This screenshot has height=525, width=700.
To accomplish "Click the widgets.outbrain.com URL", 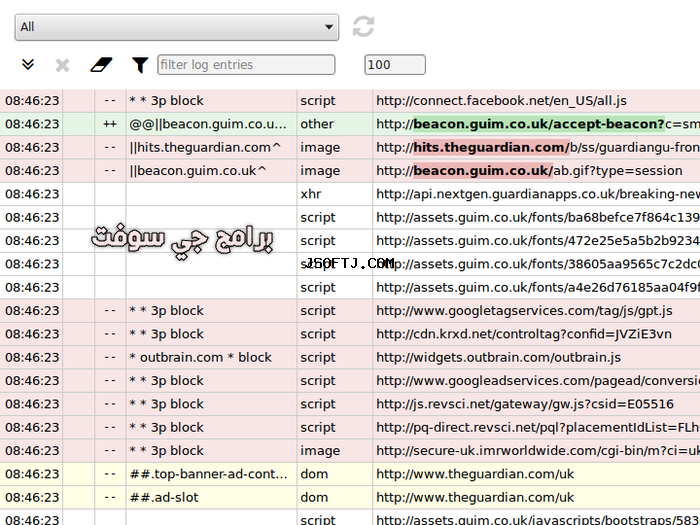I will tap(498, 358).
